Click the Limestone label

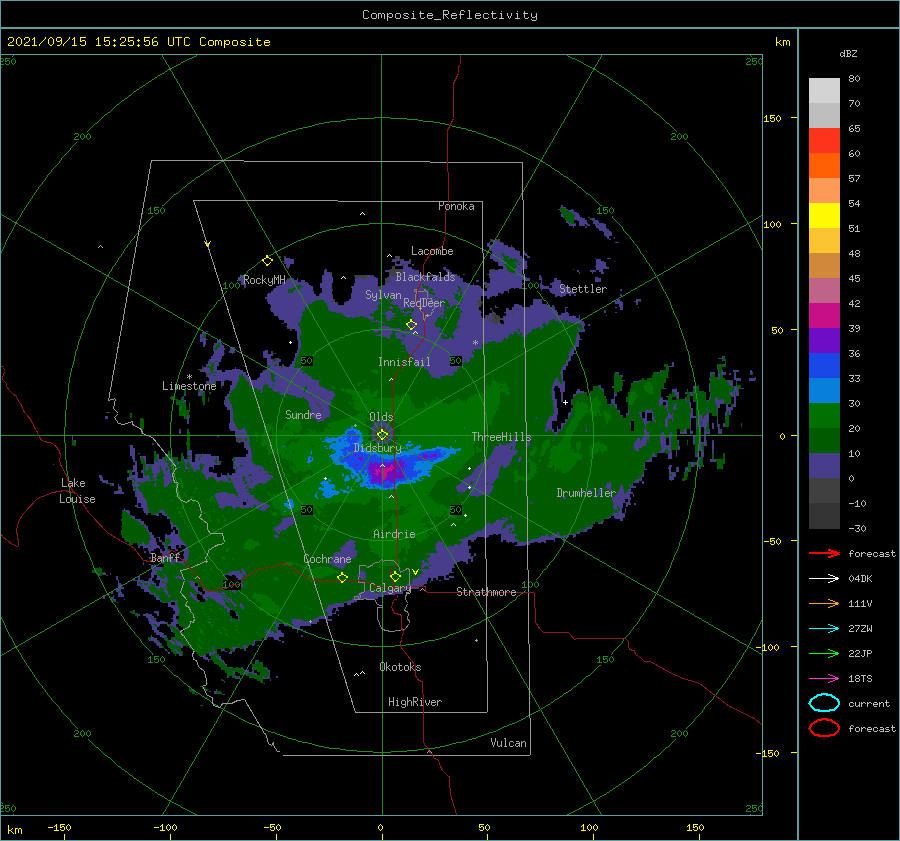tap(189, 386)
